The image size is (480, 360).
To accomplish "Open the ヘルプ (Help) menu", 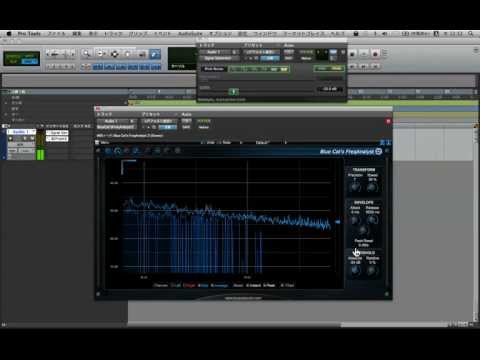I will click(337, 34).
